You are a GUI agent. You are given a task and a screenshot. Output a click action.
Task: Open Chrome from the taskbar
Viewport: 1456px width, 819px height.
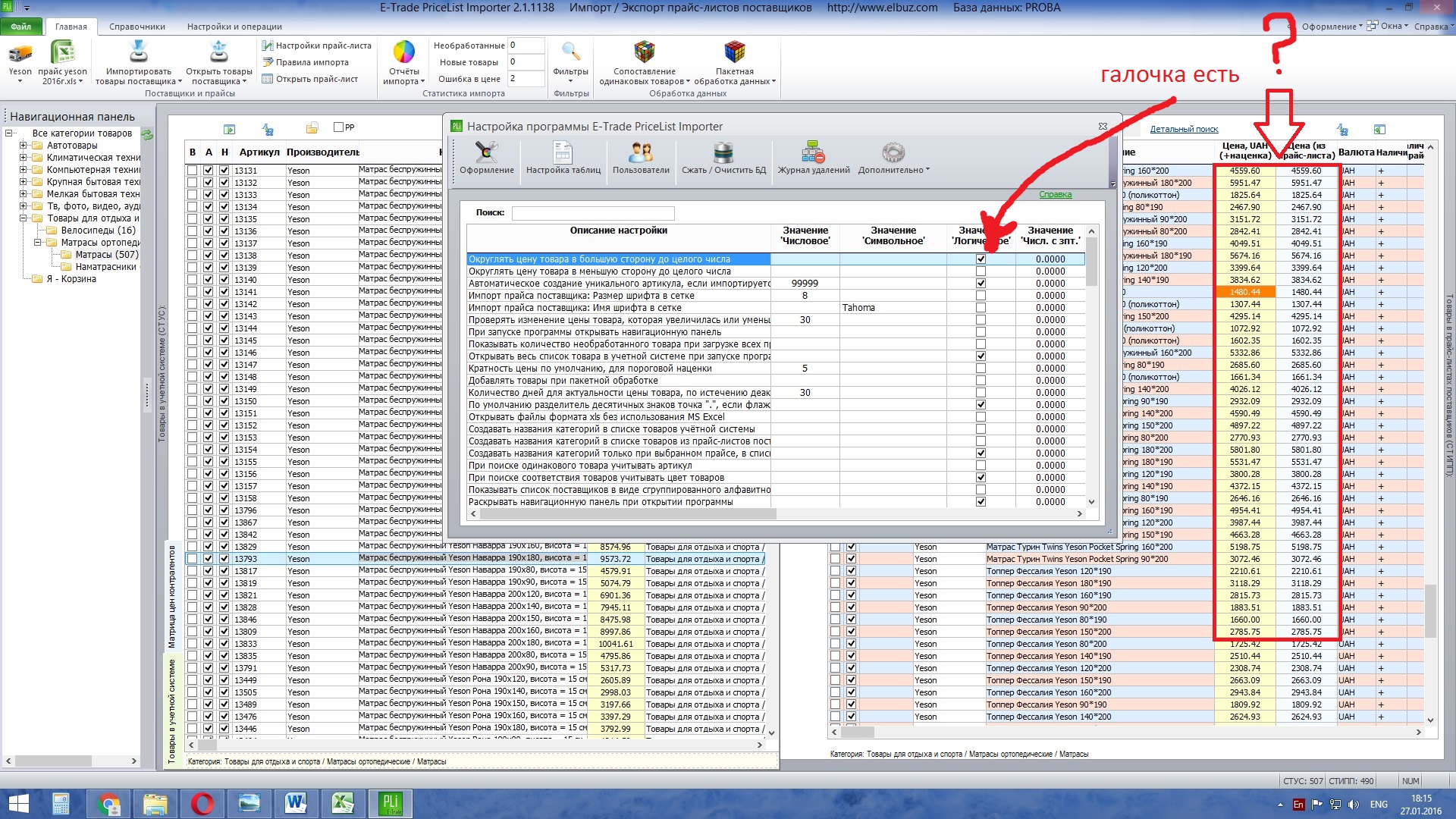[108, 804]
